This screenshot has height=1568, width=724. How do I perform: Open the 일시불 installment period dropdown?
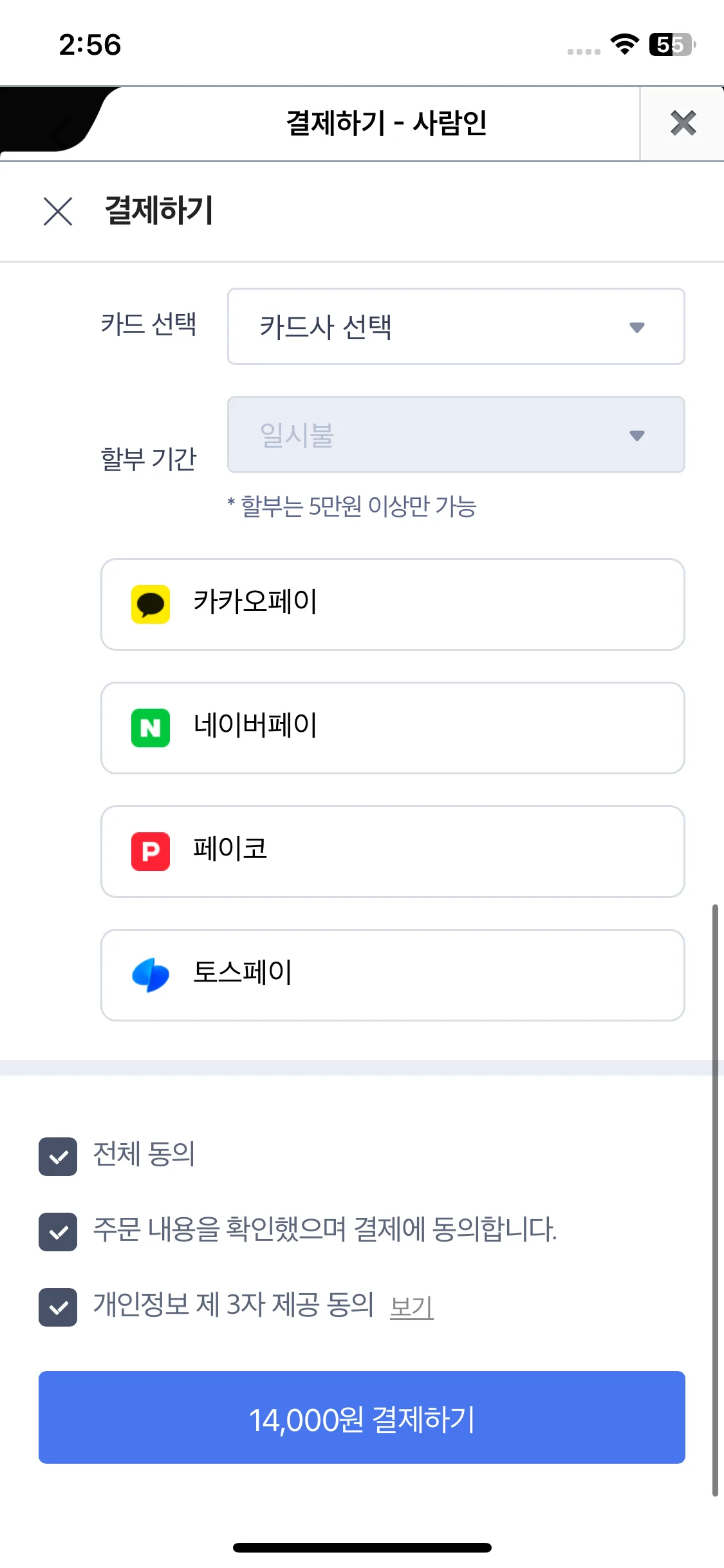point(456,434)
